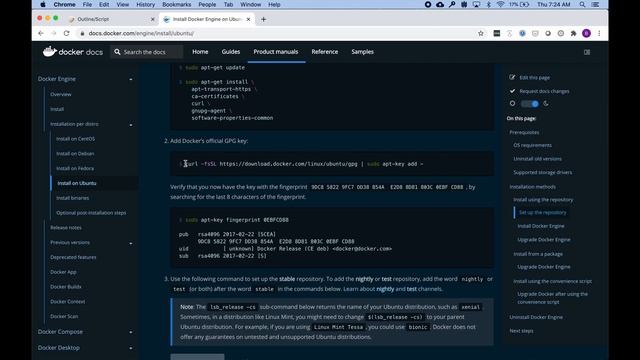640x360 pixels.
Task: Click the black square extension icon in Chrome toolbar
Action: pos(497,33)
